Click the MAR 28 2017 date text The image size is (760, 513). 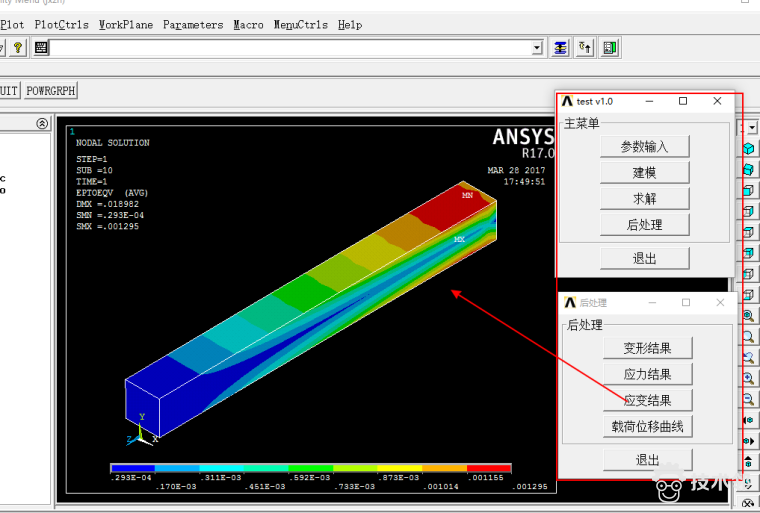pos(516,170)
